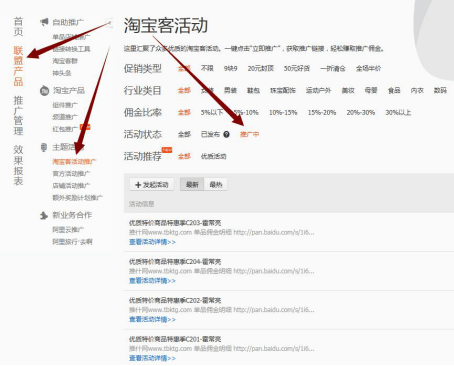Click the microphone icon beside 主题活动

44,147
